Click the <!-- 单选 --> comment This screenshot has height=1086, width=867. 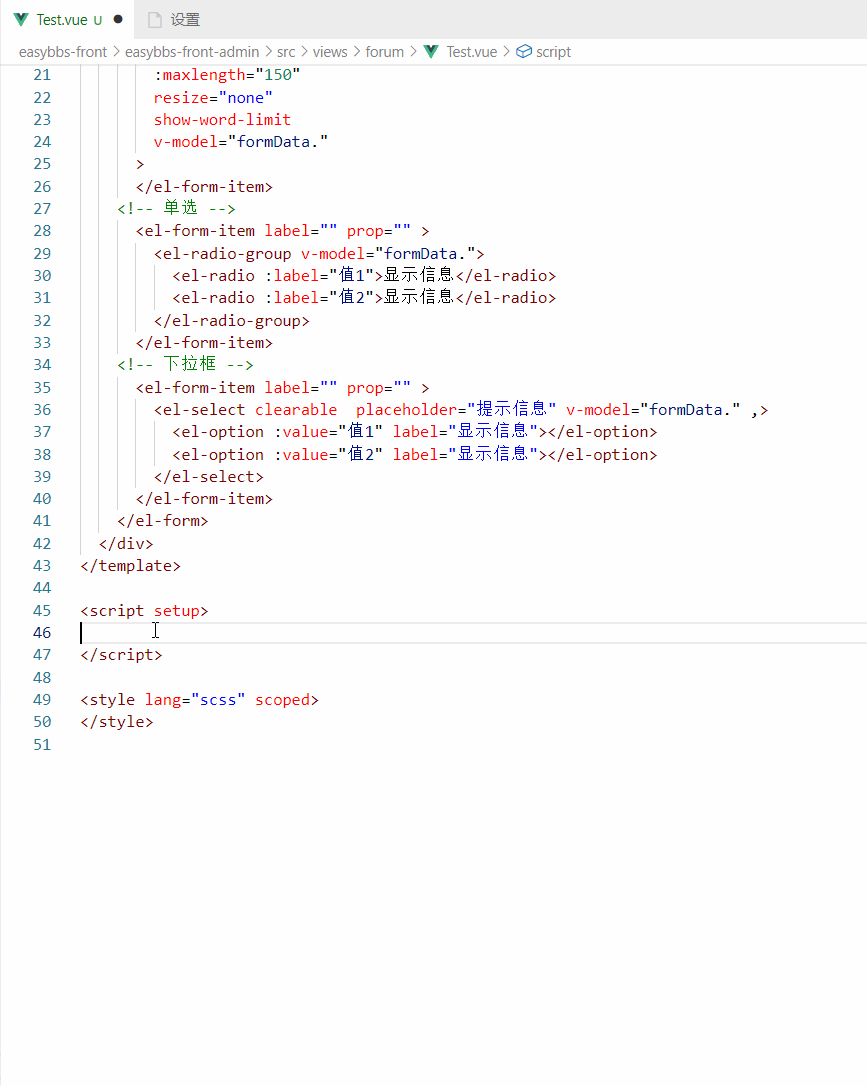click(x=177, y=208)
